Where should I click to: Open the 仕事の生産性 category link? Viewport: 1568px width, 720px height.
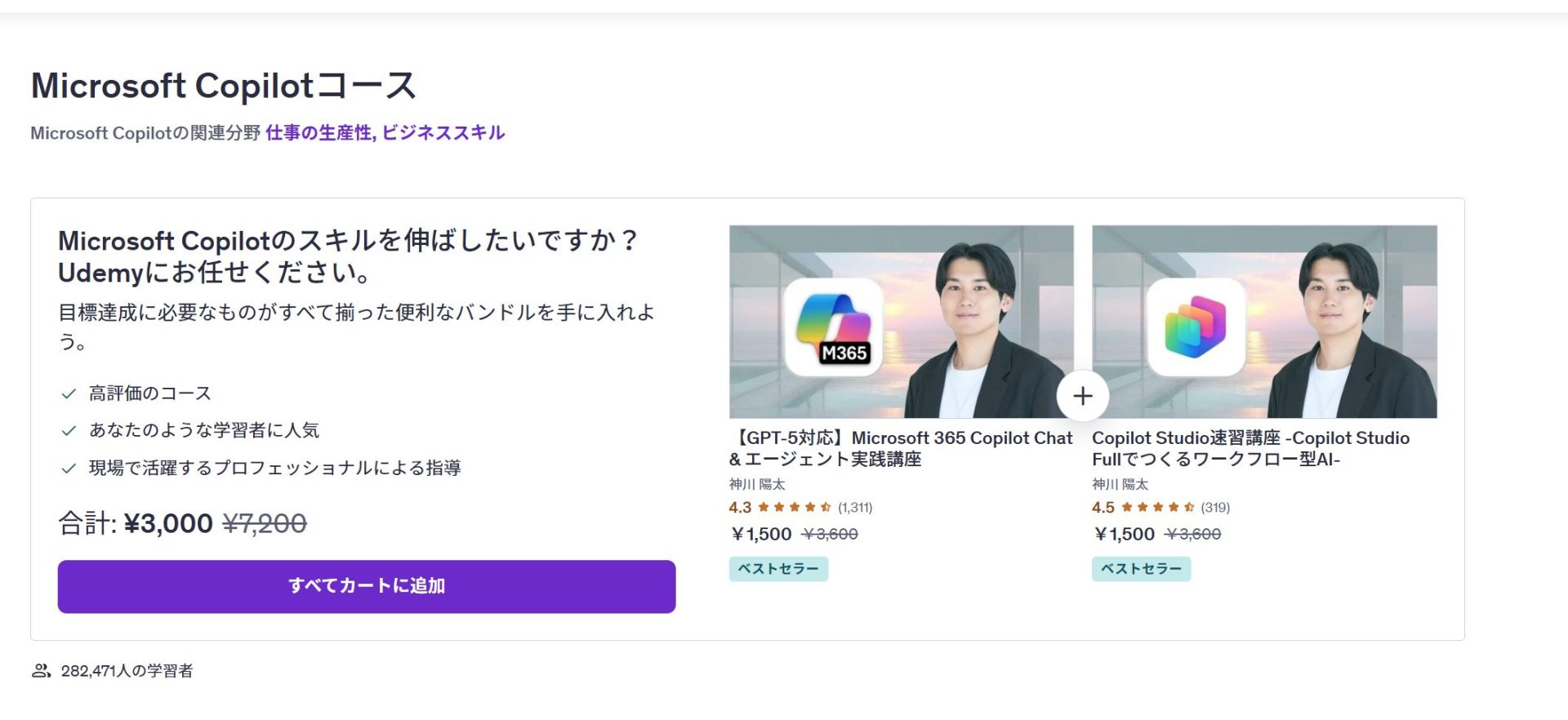coord(318,132)
